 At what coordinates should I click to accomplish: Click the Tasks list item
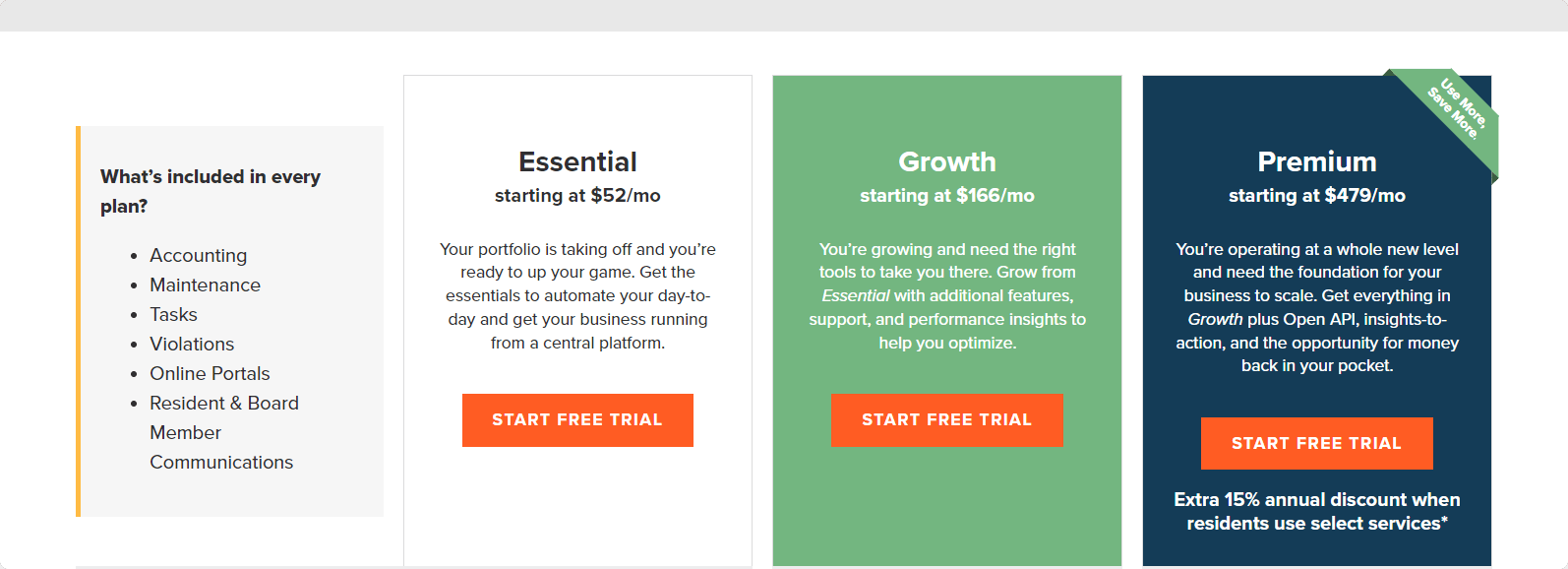[x=173, y=314]
